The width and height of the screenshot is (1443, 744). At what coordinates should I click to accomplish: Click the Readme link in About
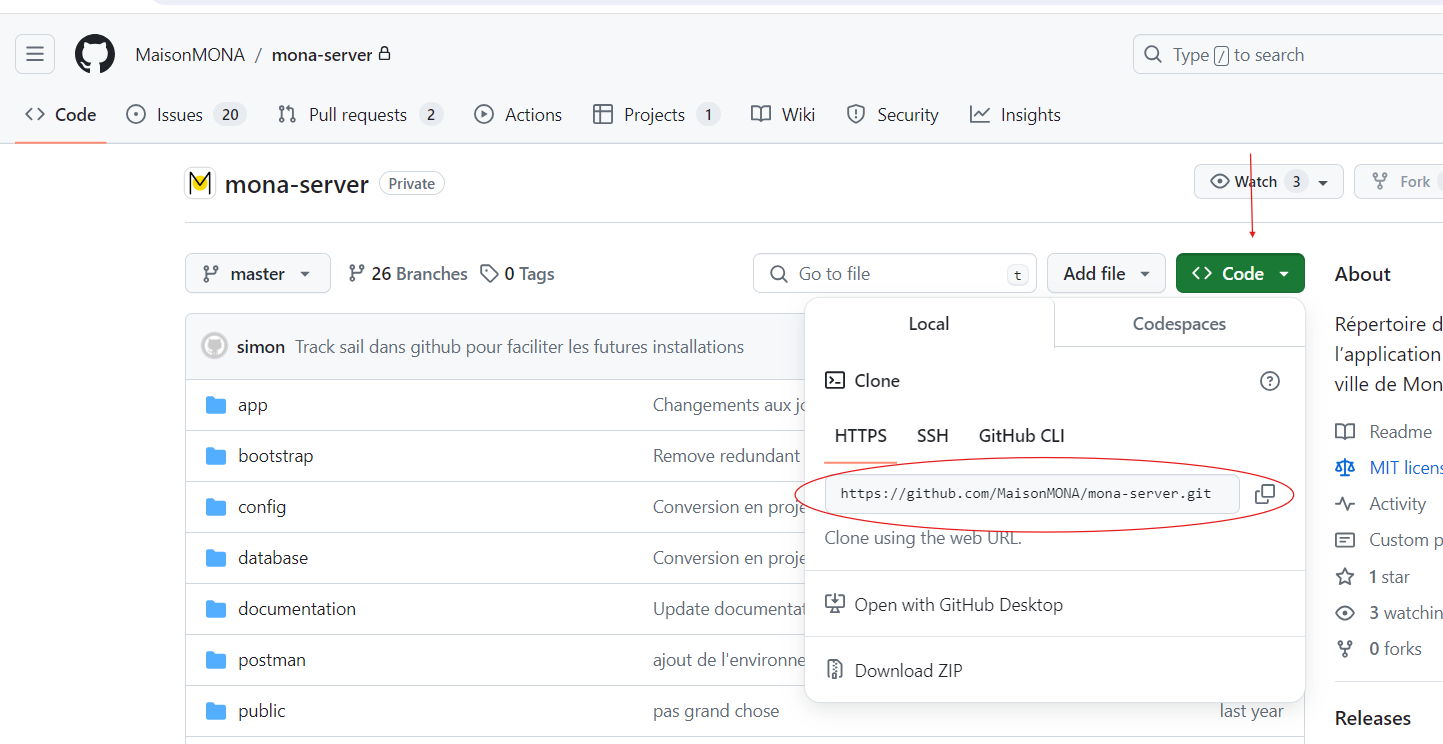point(1384,432)
